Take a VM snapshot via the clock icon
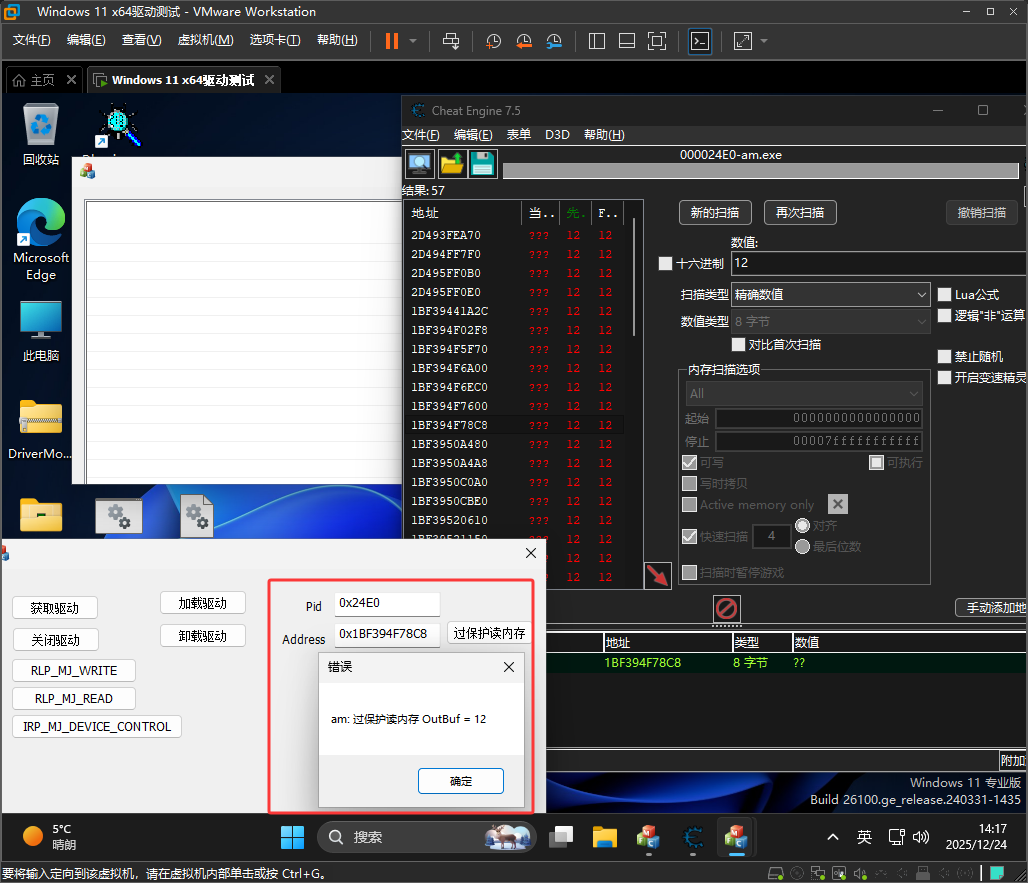The width and height of the screenshot is (1028, 883). [x=493, y=41]
